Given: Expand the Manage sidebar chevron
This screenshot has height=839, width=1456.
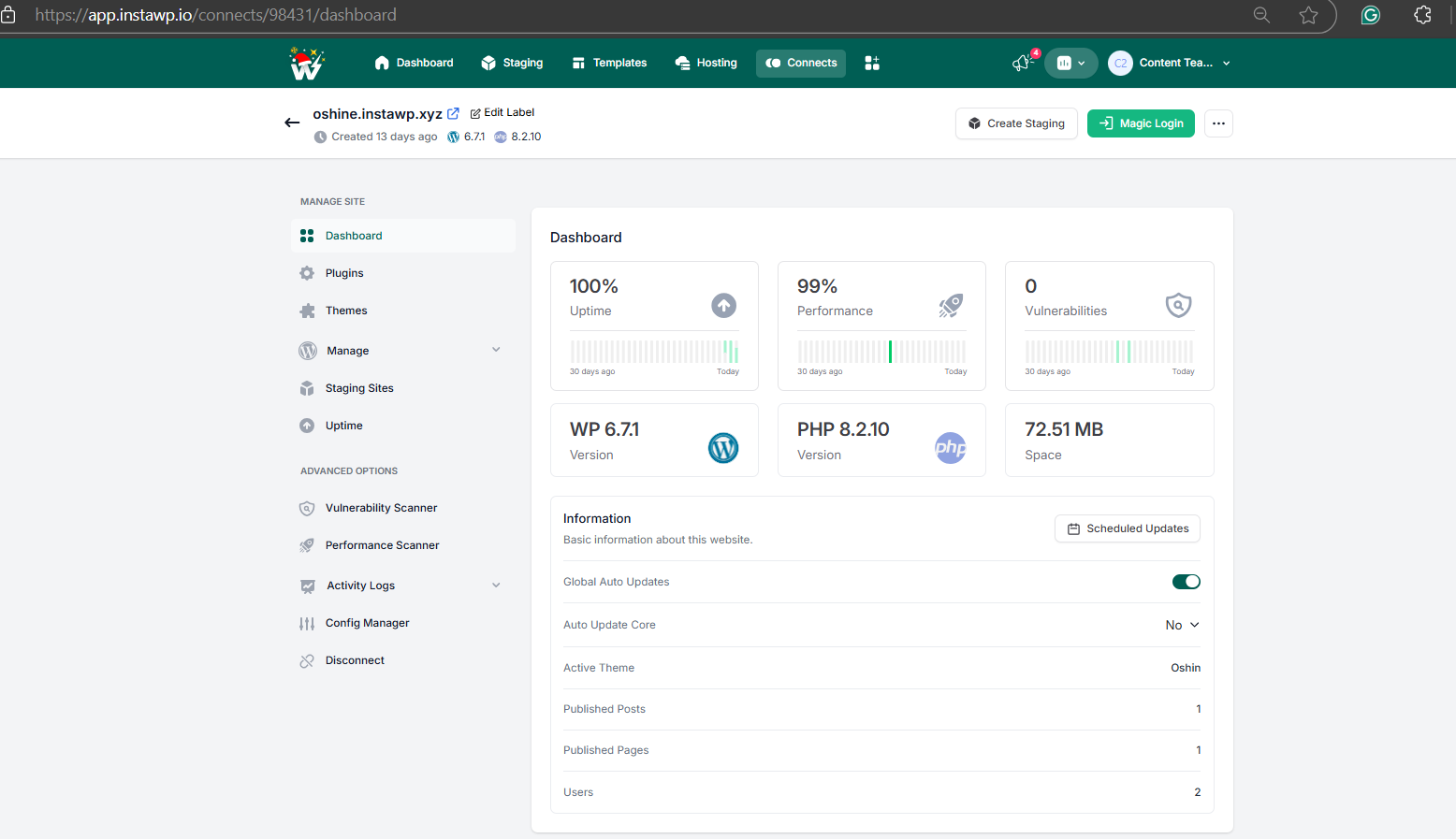Looking at the screenshot, I should click(x=496, y=350).
